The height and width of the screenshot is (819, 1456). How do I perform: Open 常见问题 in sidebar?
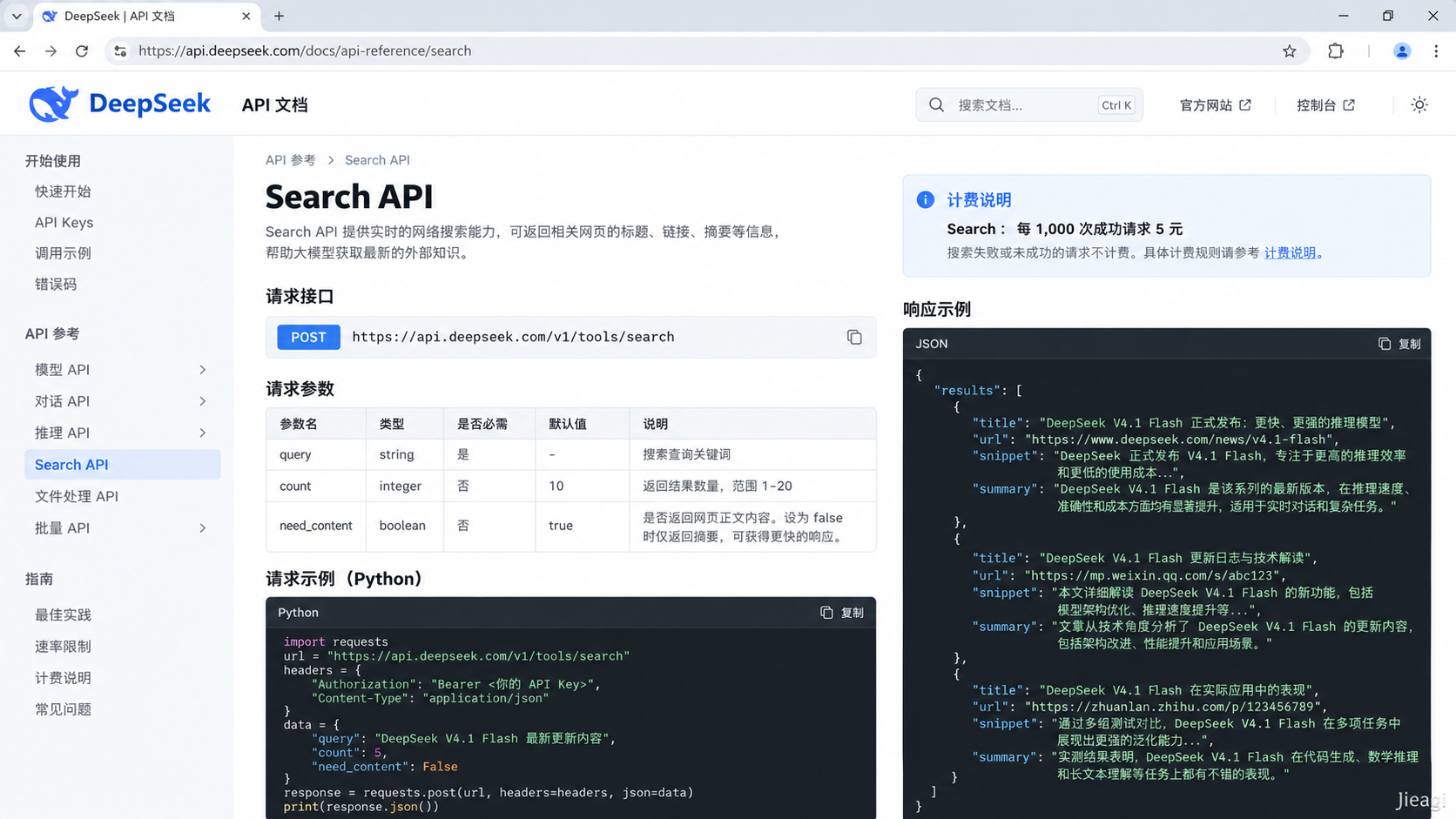pyautogui.click(x=63, y=709)
